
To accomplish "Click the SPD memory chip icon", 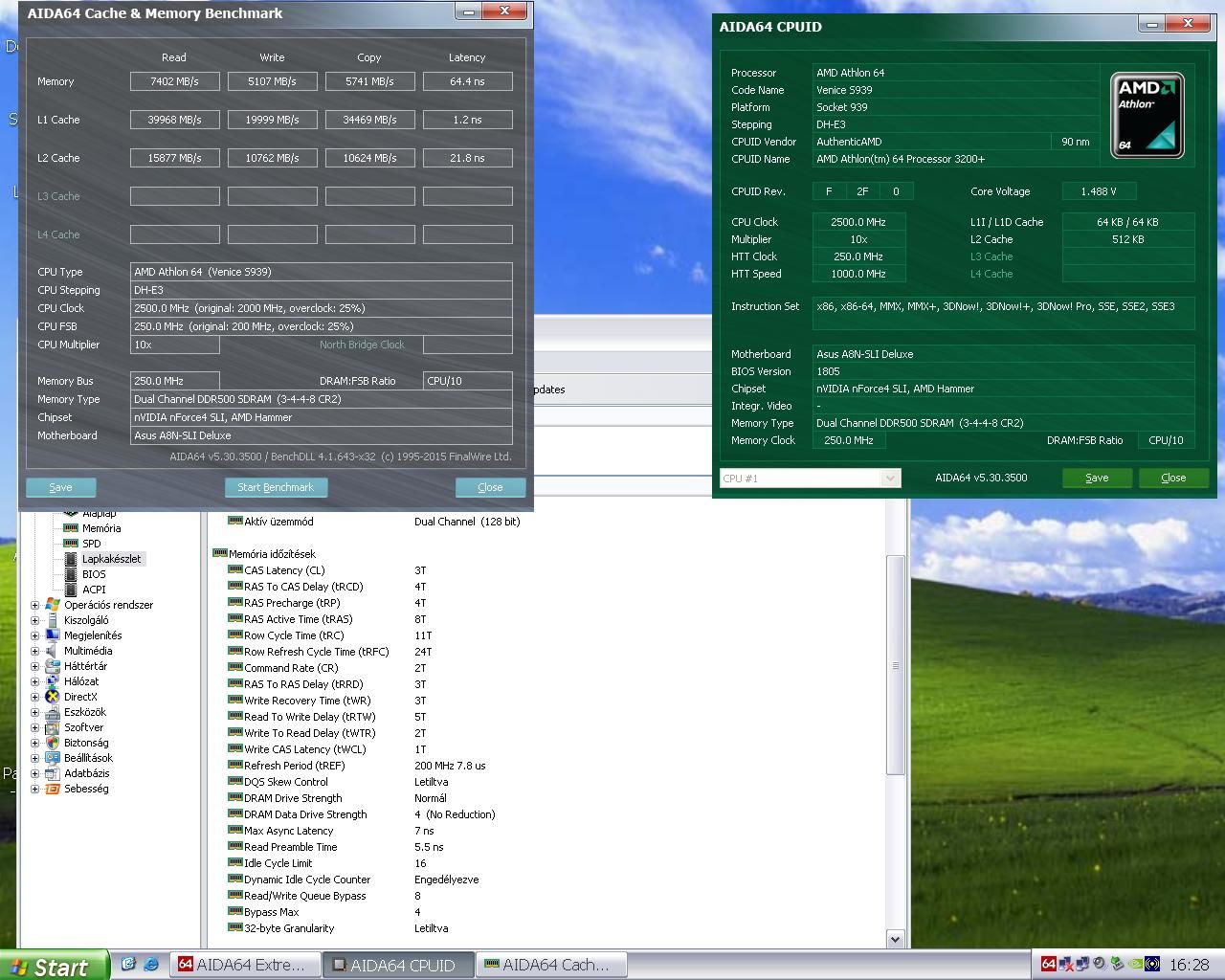I will click(x=71, y=544).
